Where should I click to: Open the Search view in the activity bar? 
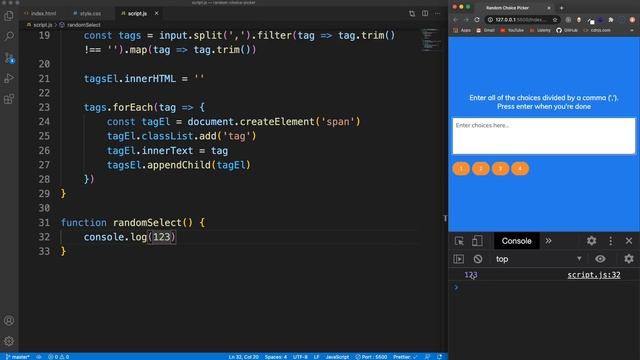point(9,36)
